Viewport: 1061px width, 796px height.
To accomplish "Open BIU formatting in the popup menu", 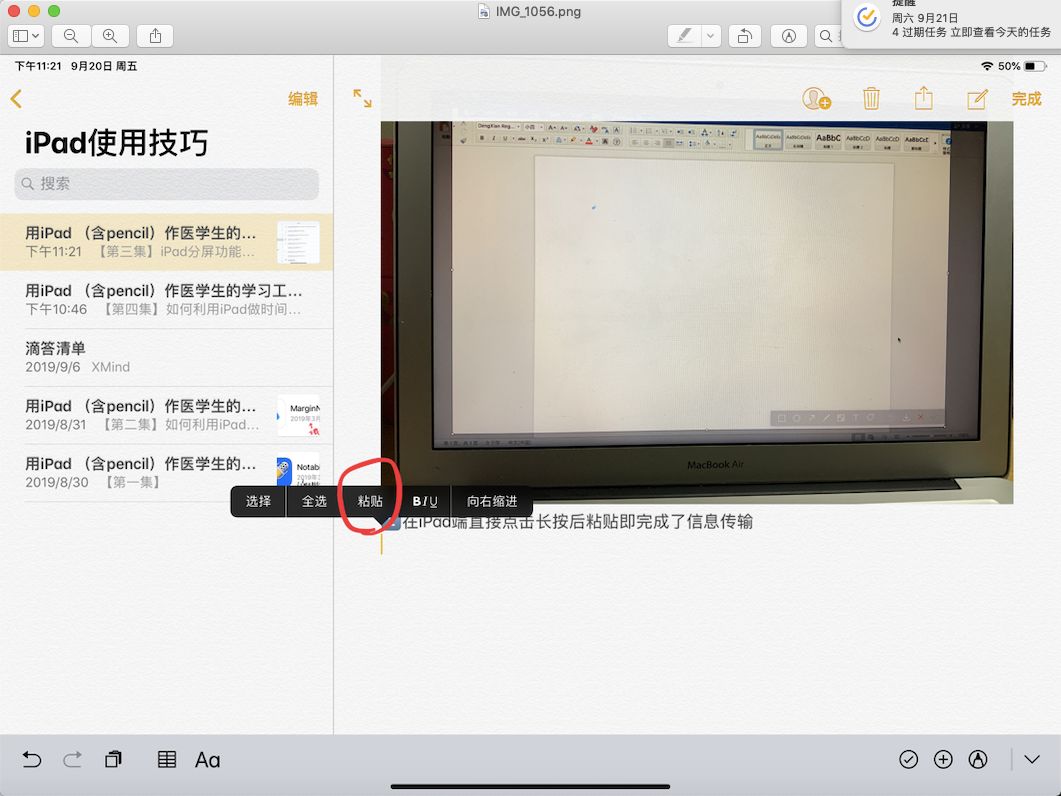I will (x=425, y=502).
